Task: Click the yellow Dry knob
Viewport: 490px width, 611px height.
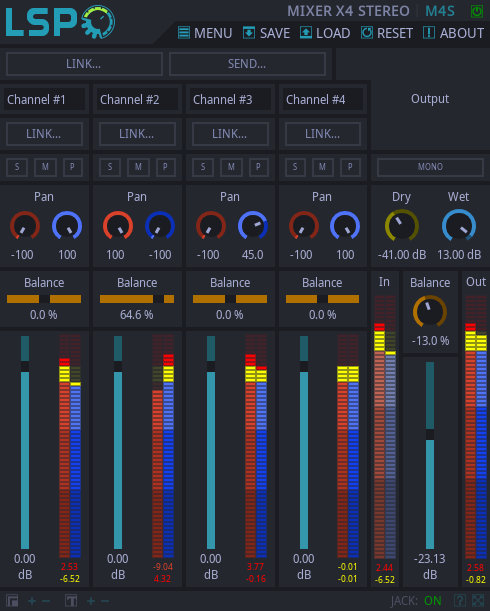Action: (402, 226)
